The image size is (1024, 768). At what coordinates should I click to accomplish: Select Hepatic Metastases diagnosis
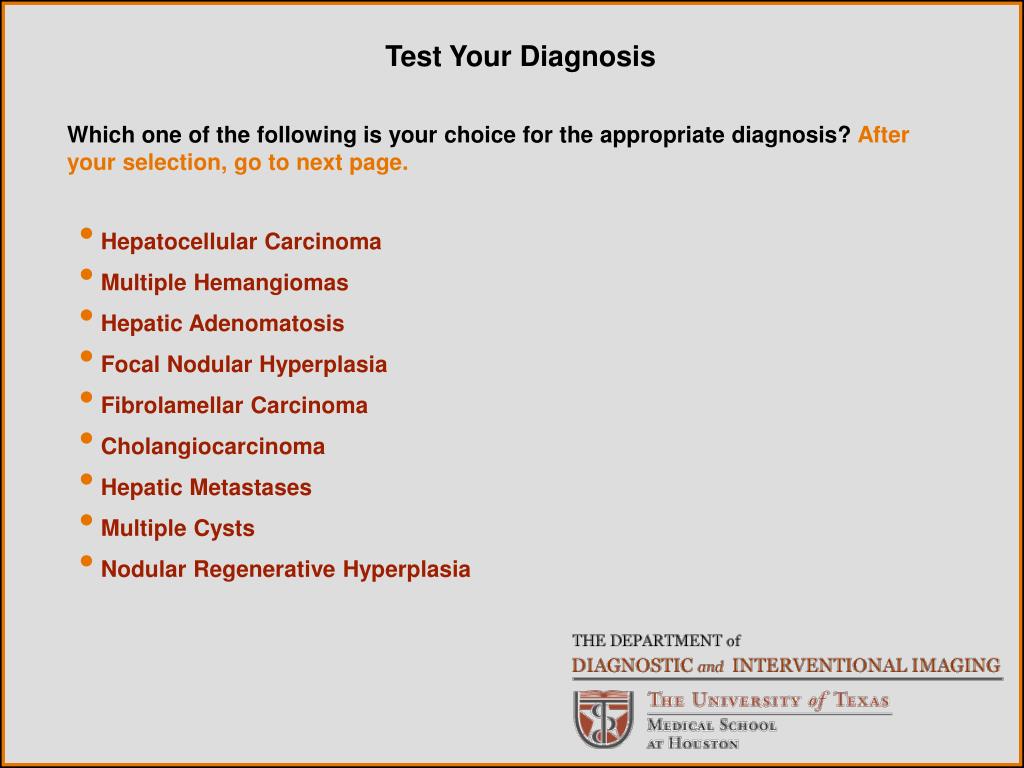pyautogui.click(x=206, y=487)
